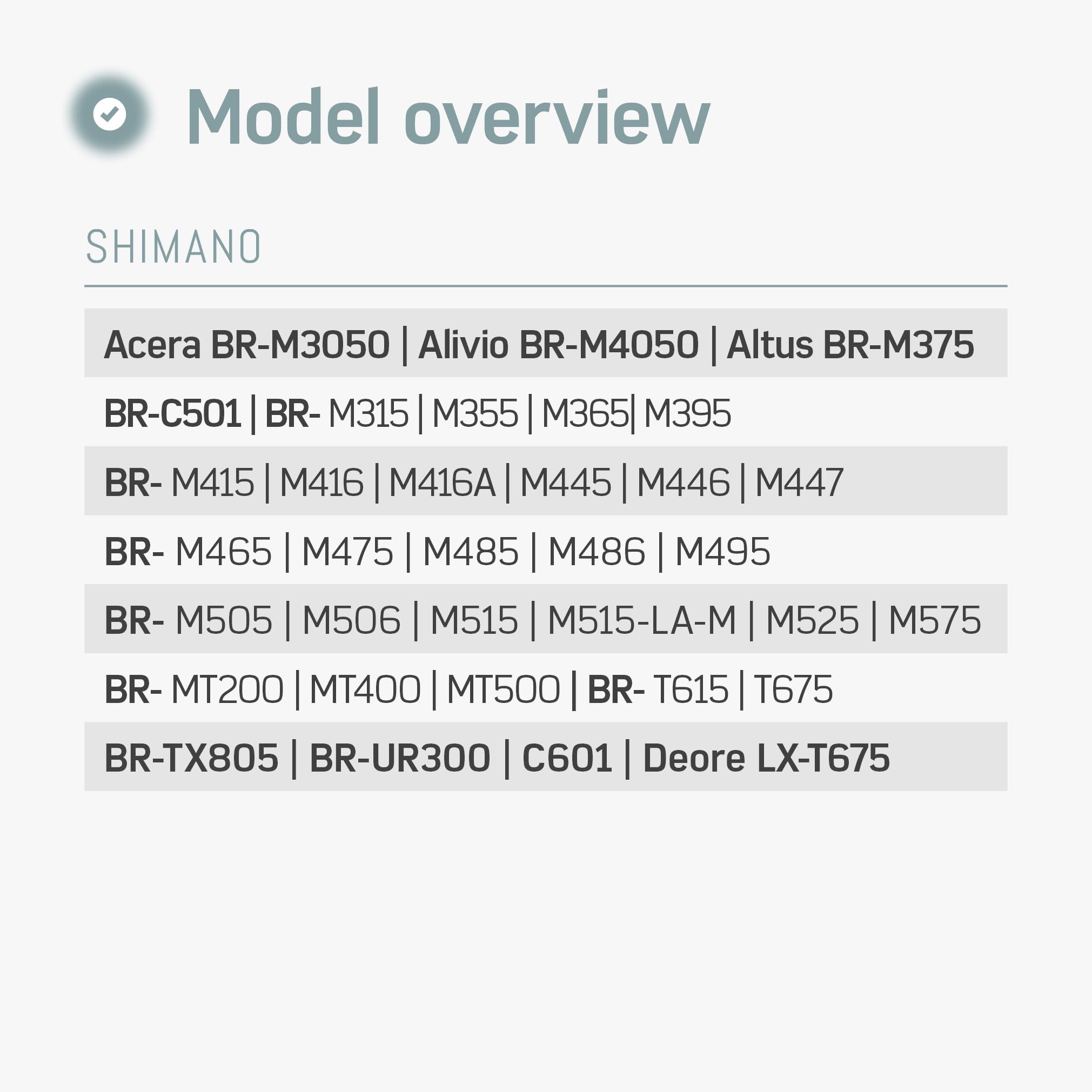This screenshot has height=1092, width=1092.
Task: Select the M447 model entry
Action: coord(799,483)
